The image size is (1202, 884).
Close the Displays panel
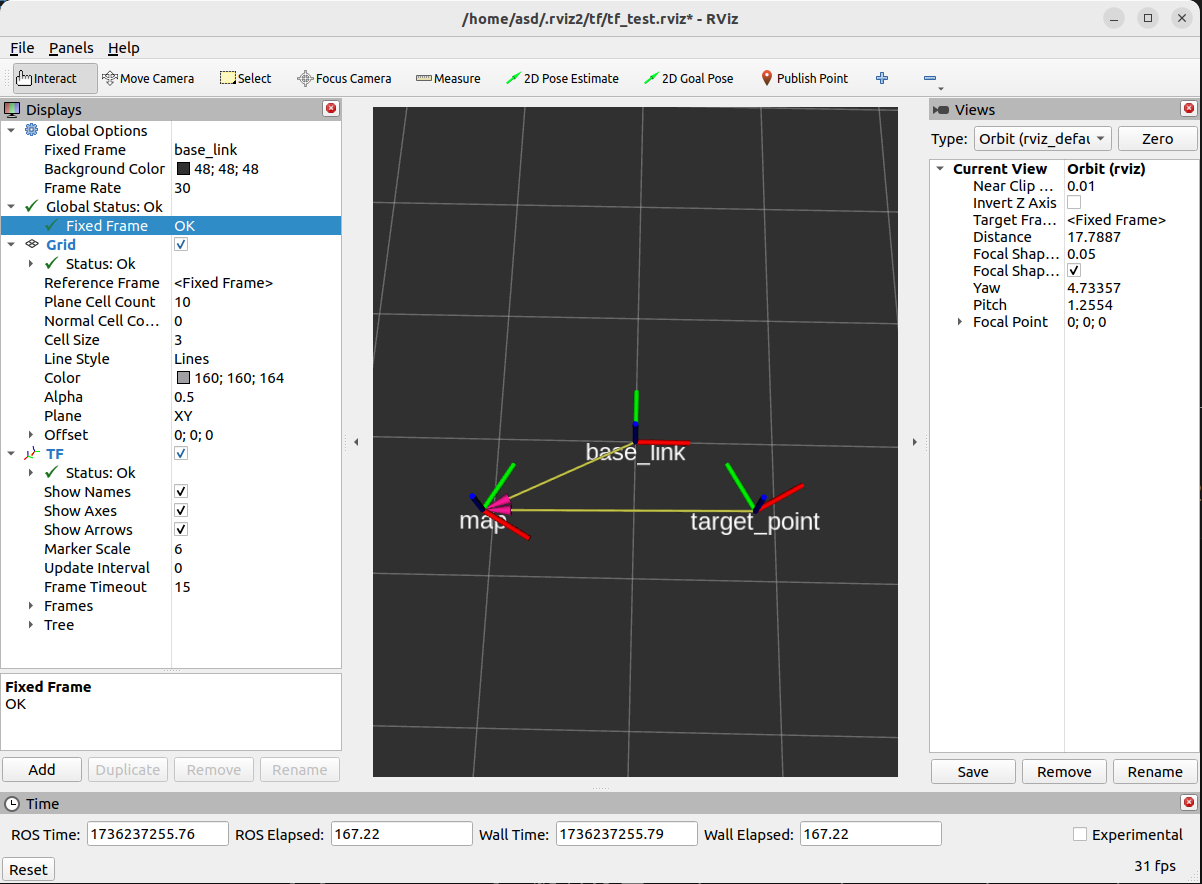coord(331,109)
